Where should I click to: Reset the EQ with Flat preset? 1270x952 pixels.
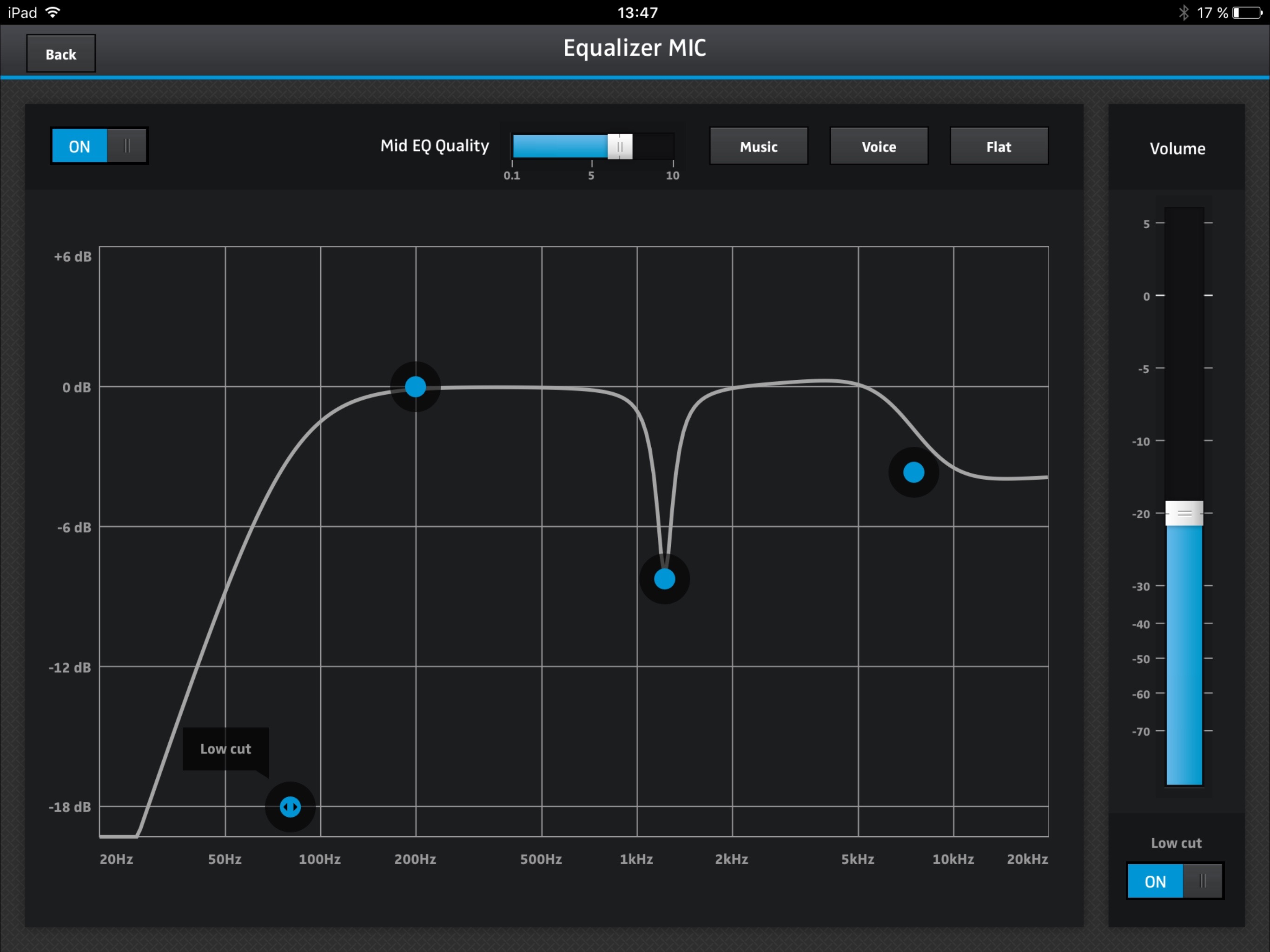[999, 146]
